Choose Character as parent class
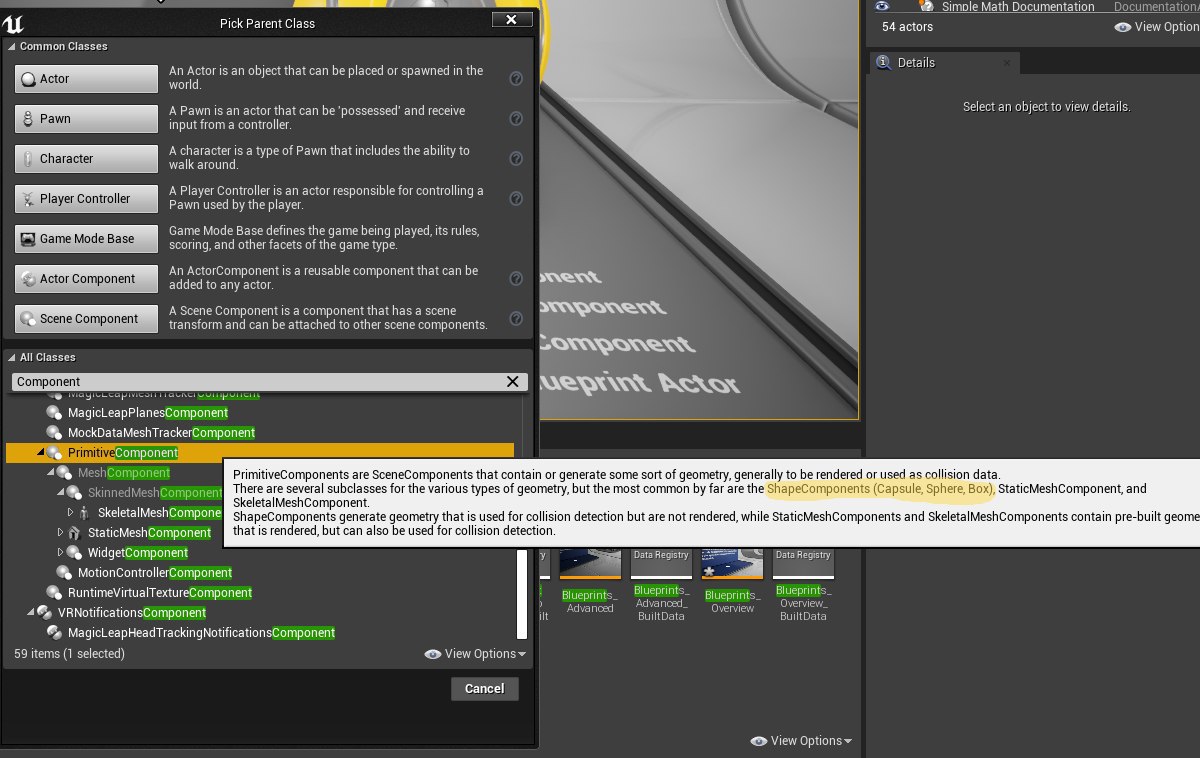1200x758 pixels. (86, 159)
